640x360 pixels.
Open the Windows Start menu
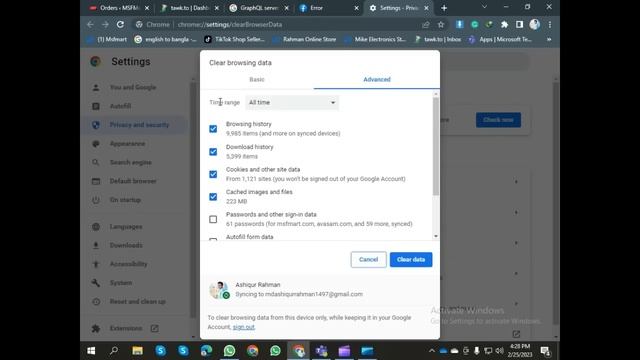coord(91,351)
